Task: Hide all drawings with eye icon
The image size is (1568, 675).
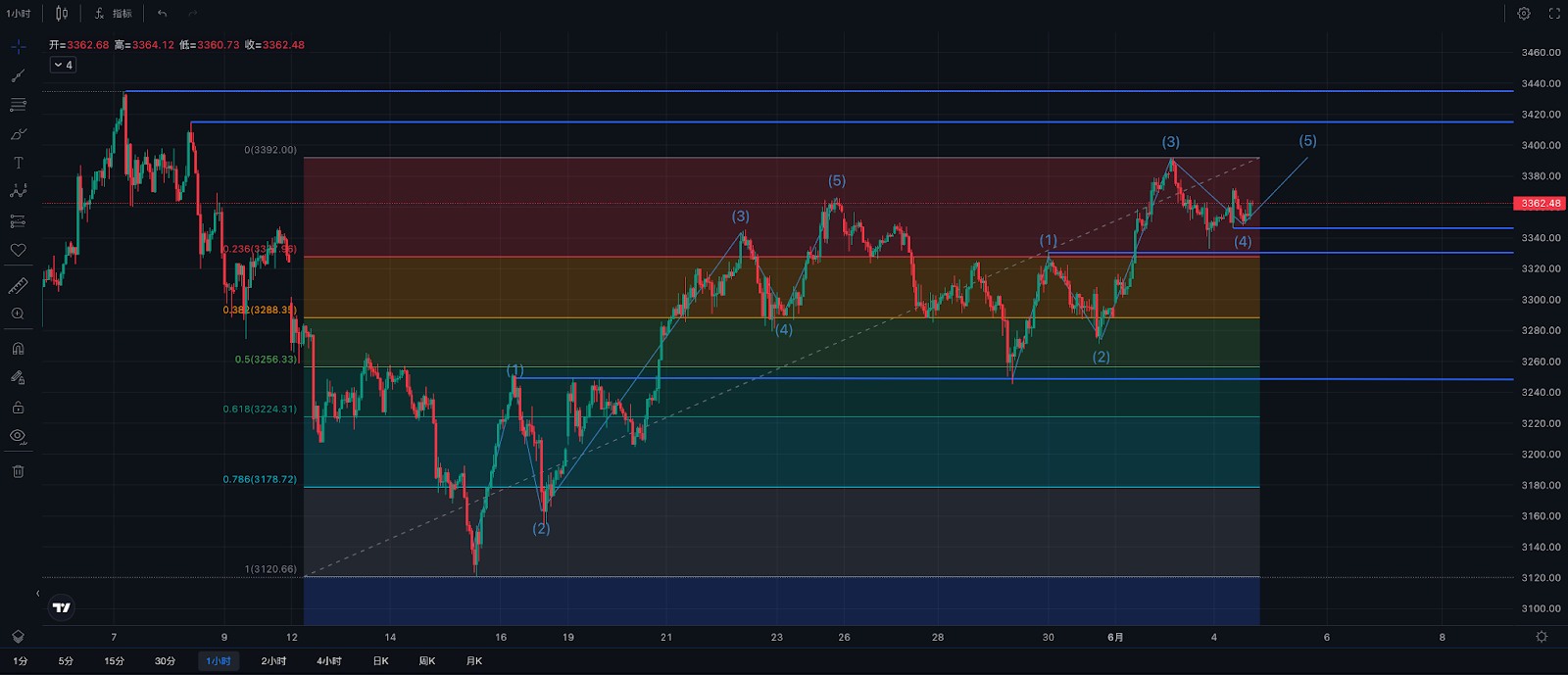Action: tap(18, 436)
